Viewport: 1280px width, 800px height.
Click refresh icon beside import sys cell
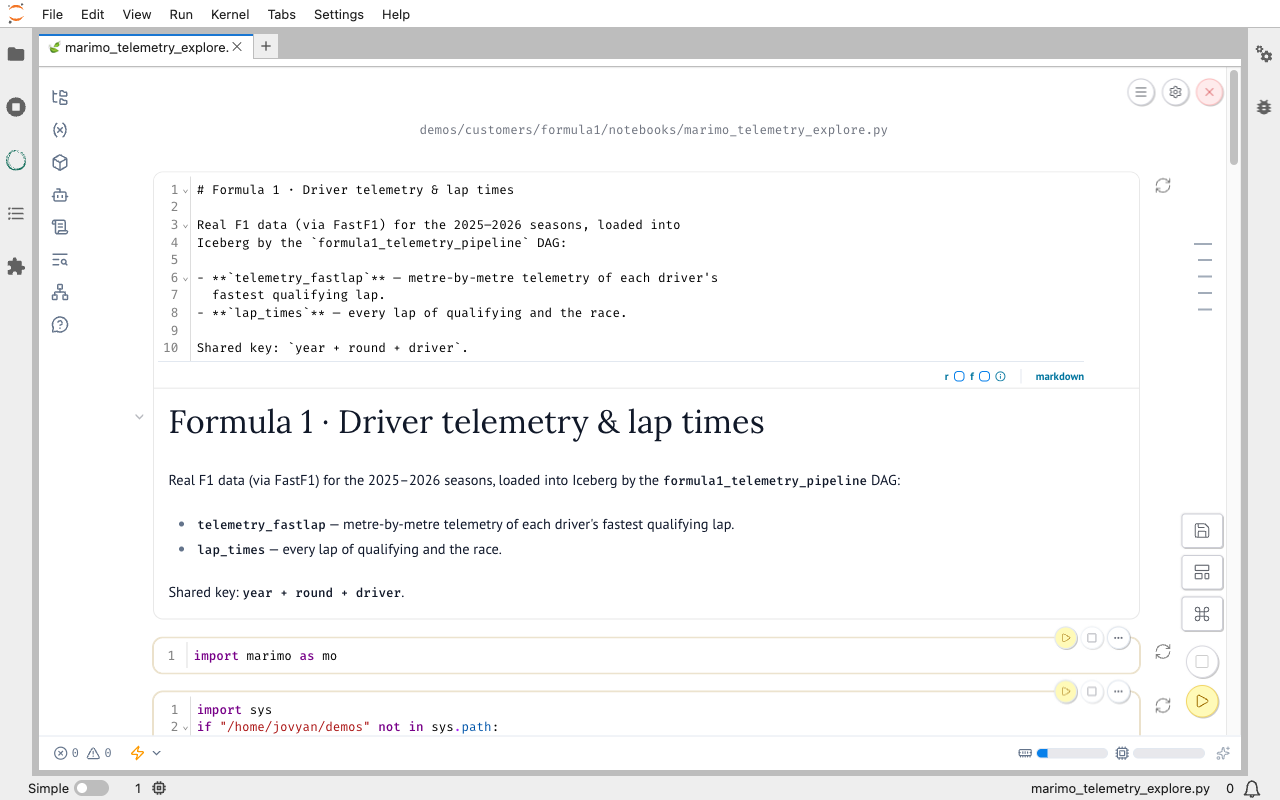[x=1163, y=705]
